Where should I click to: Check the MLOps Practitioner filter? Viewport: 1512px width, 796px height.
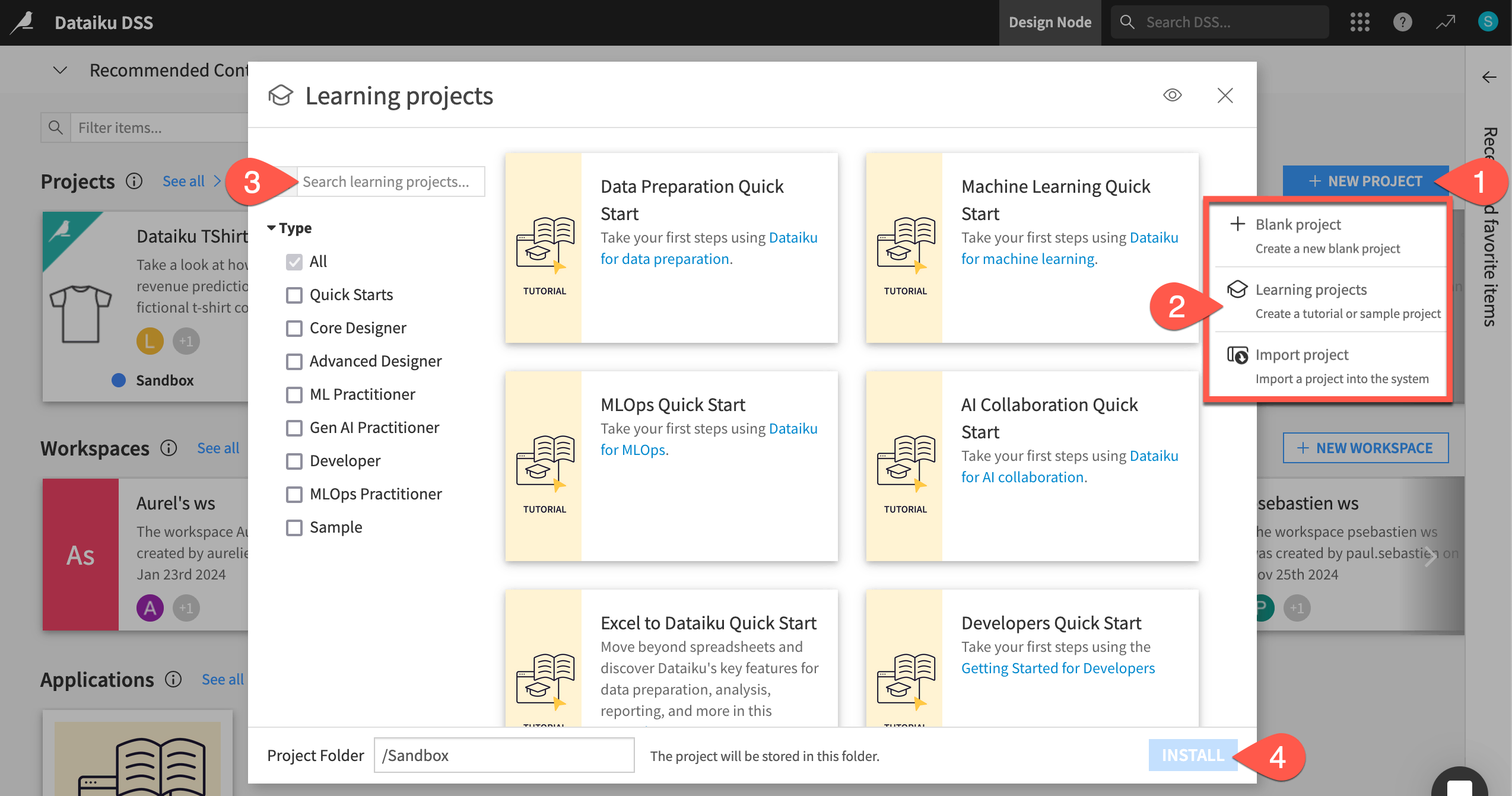[294, 494]
